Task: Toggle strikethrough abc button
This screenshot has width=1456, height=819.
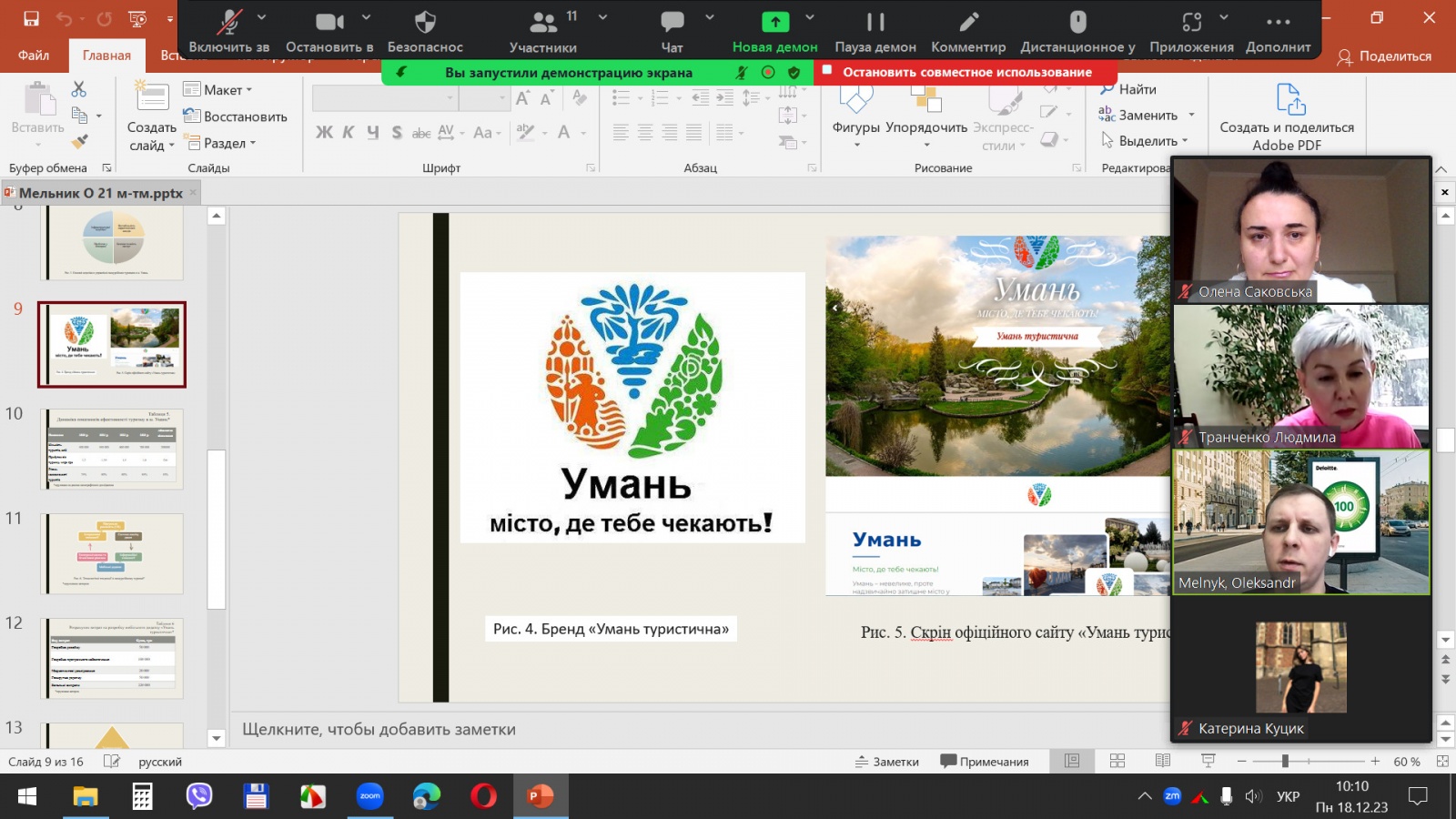Action: click(x=421, y=132)
